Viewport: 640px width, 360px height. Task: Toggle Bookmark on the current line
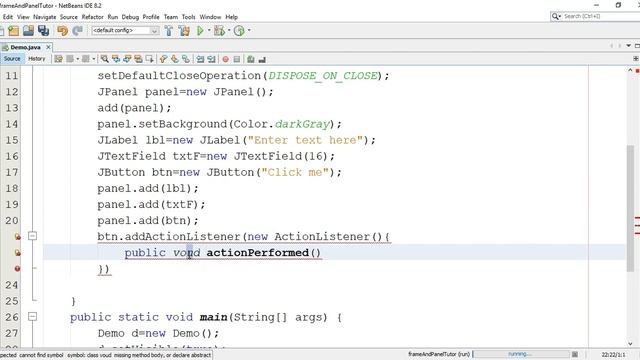(x=186, y=59)
